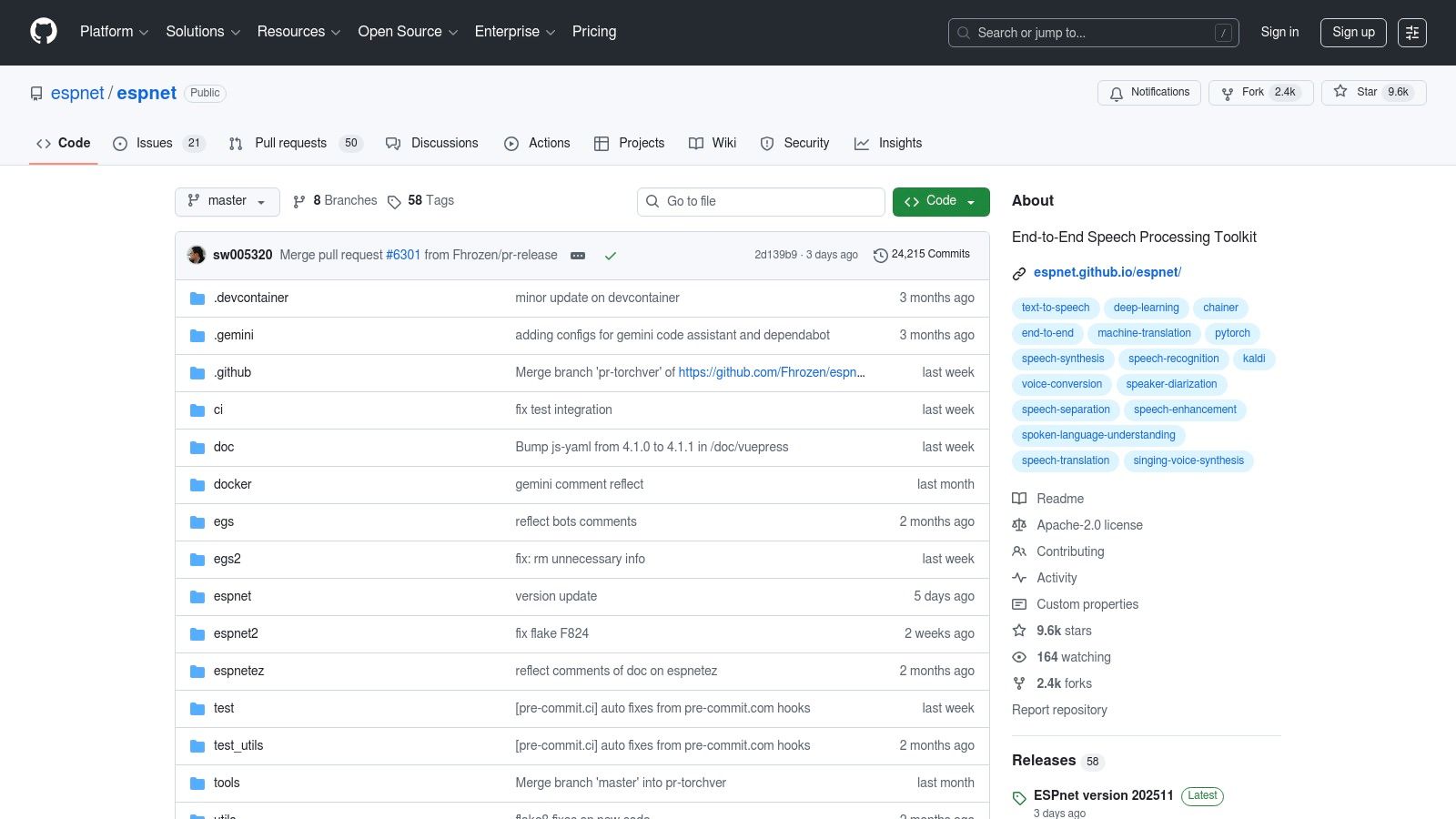Image resolution: width=1456 pixels, height=819 pixels.
Task: Open the .devcontainer folder icon
Action: [197, 298]
